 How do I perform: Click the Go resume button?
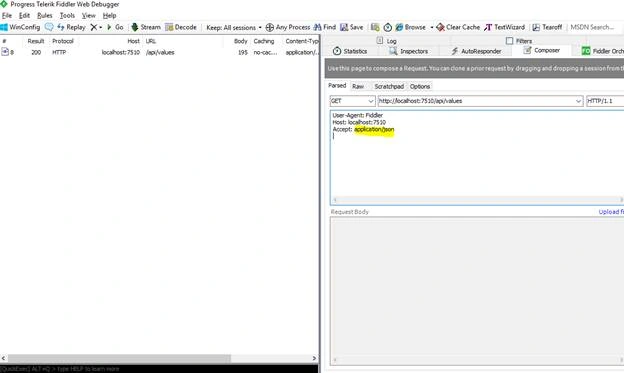pyautogui.click(x=115, y=27)
